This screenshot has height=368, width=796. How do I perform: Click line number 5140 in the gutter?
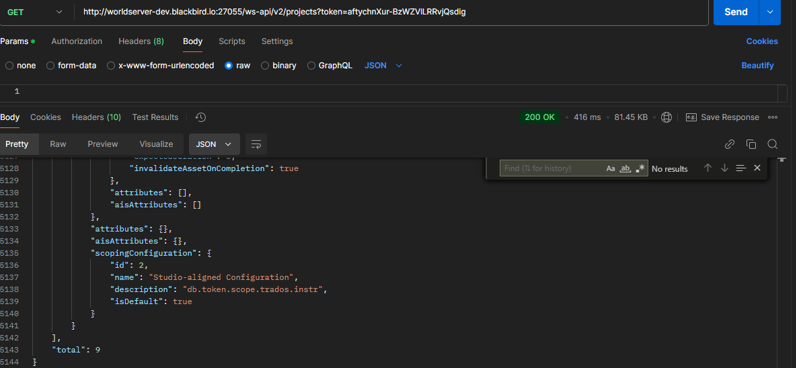pyautogui.click(x=9, y=314)
